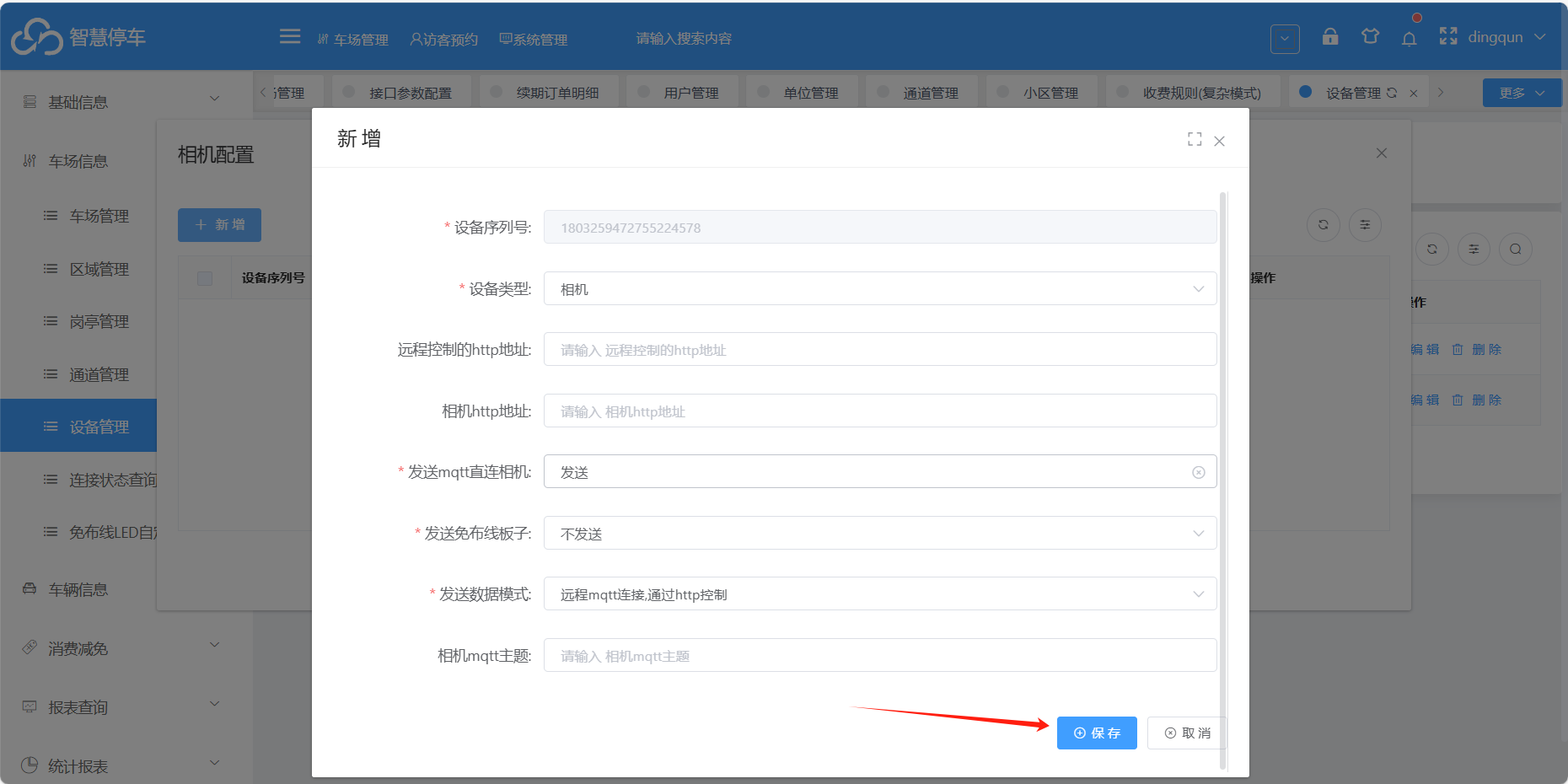Refresh the 设备管理 tab icon
The image size is (1568, 784).
pos(1392,93)
